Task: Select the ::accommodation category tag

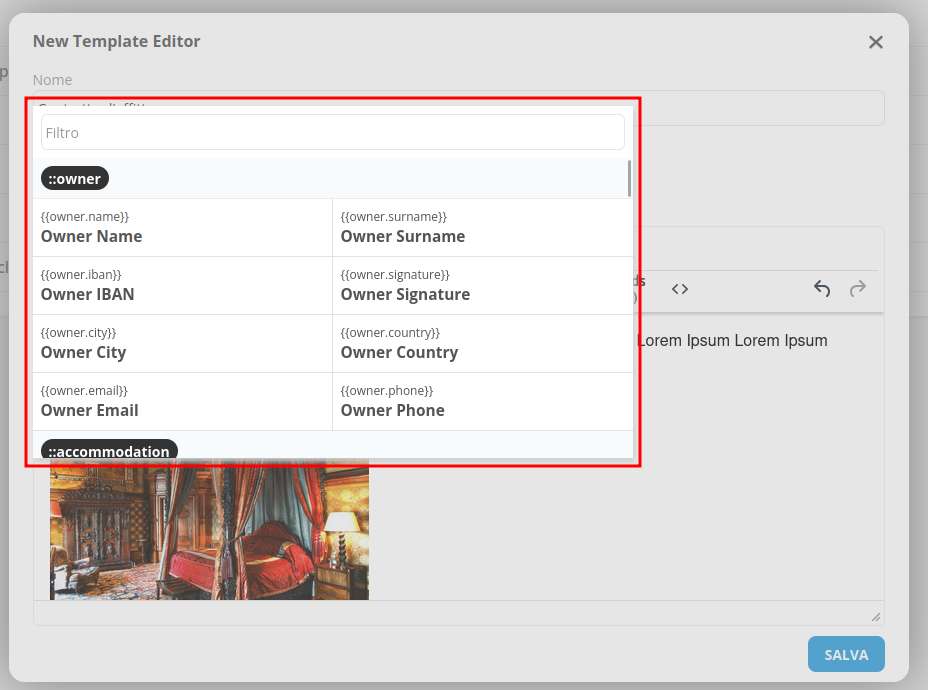Action: [109, 451]
